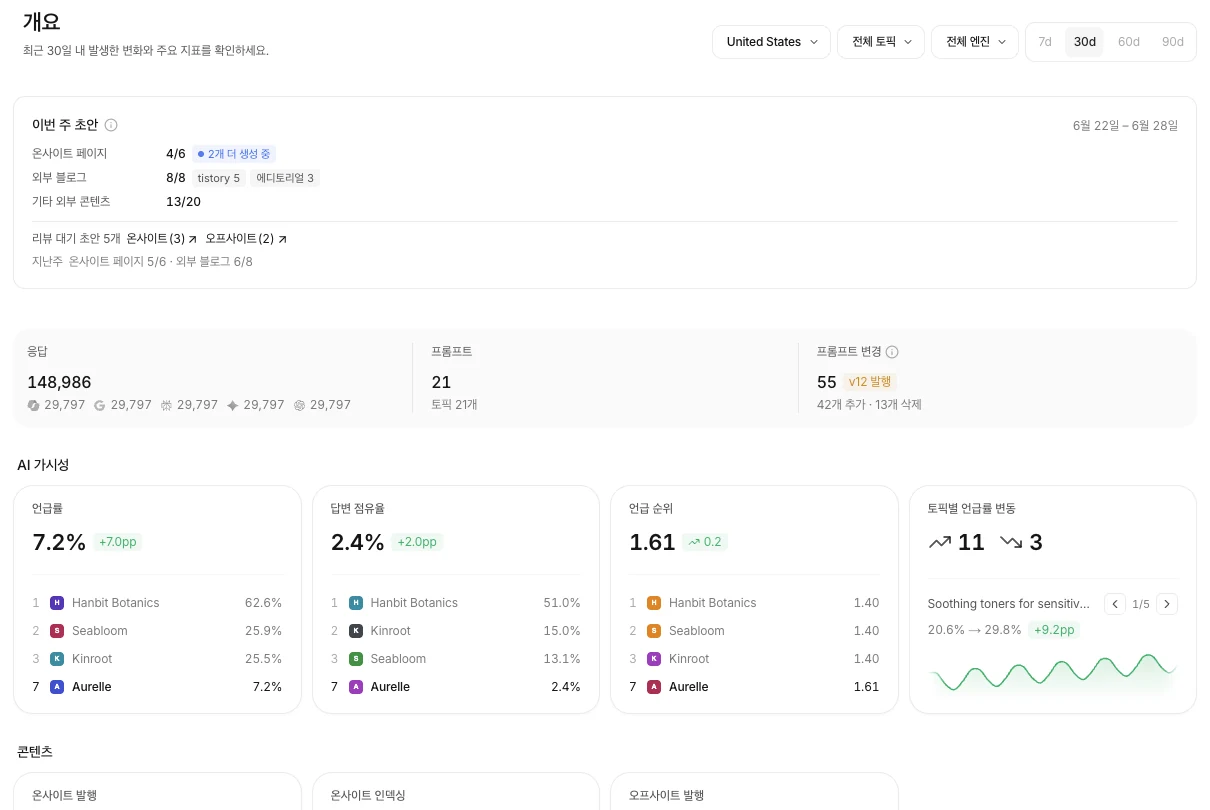Click the four-point sparkle engine icon in 응답 row
The height and width of the screenshot is (810, 1210).
233,405
